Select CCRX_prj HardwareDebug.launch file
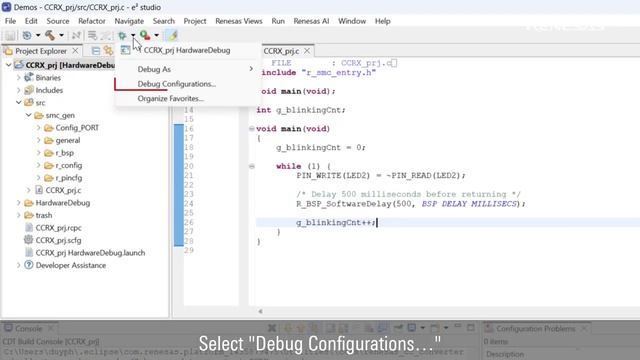The image size is (640, 360). pos(90,253)
